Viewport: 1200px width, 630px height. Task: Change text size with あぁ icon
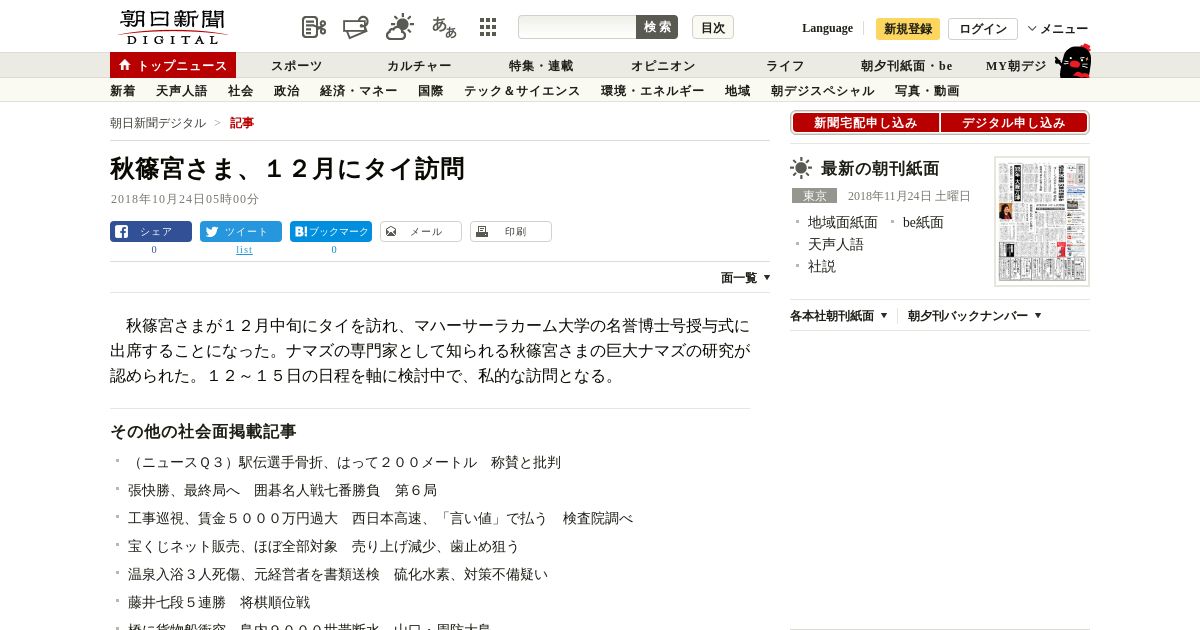(x=444, y=27)
